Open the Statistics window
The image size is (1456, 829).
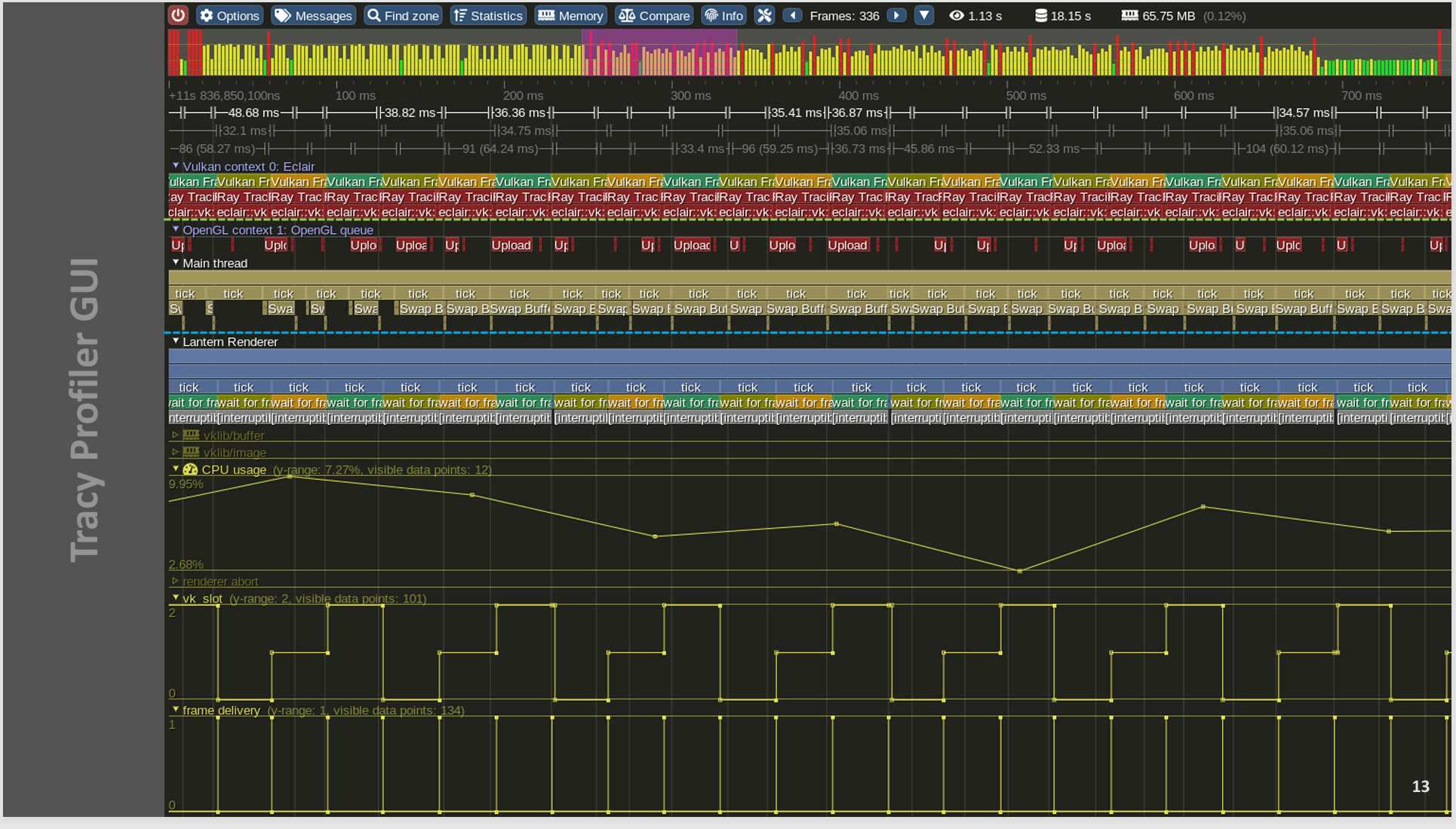[488, 15]
